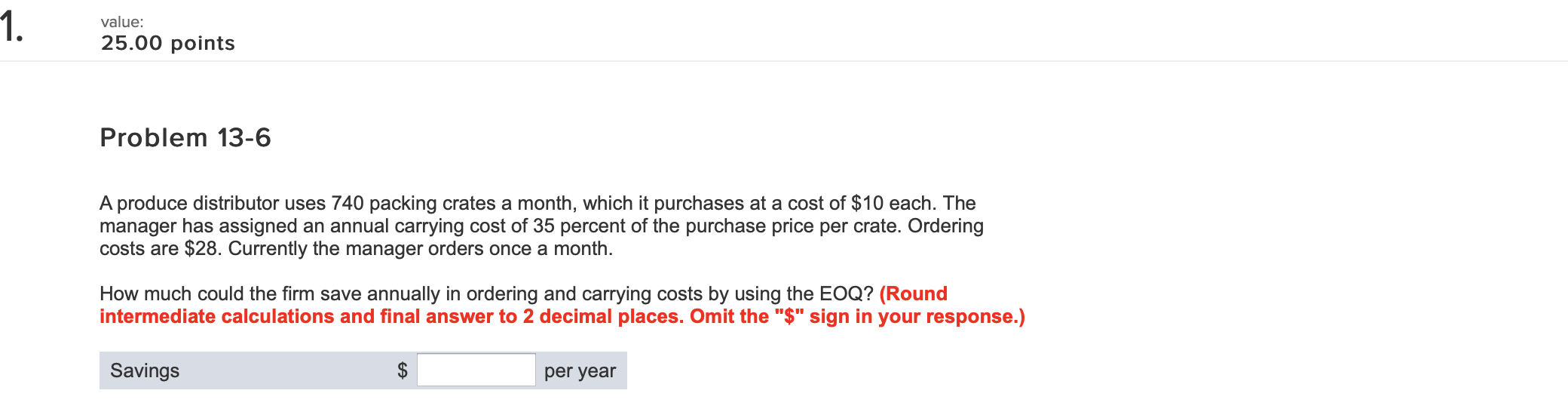Click the red "2 decimal places" text
This screenshot has height=418, width=1568.
603,316
